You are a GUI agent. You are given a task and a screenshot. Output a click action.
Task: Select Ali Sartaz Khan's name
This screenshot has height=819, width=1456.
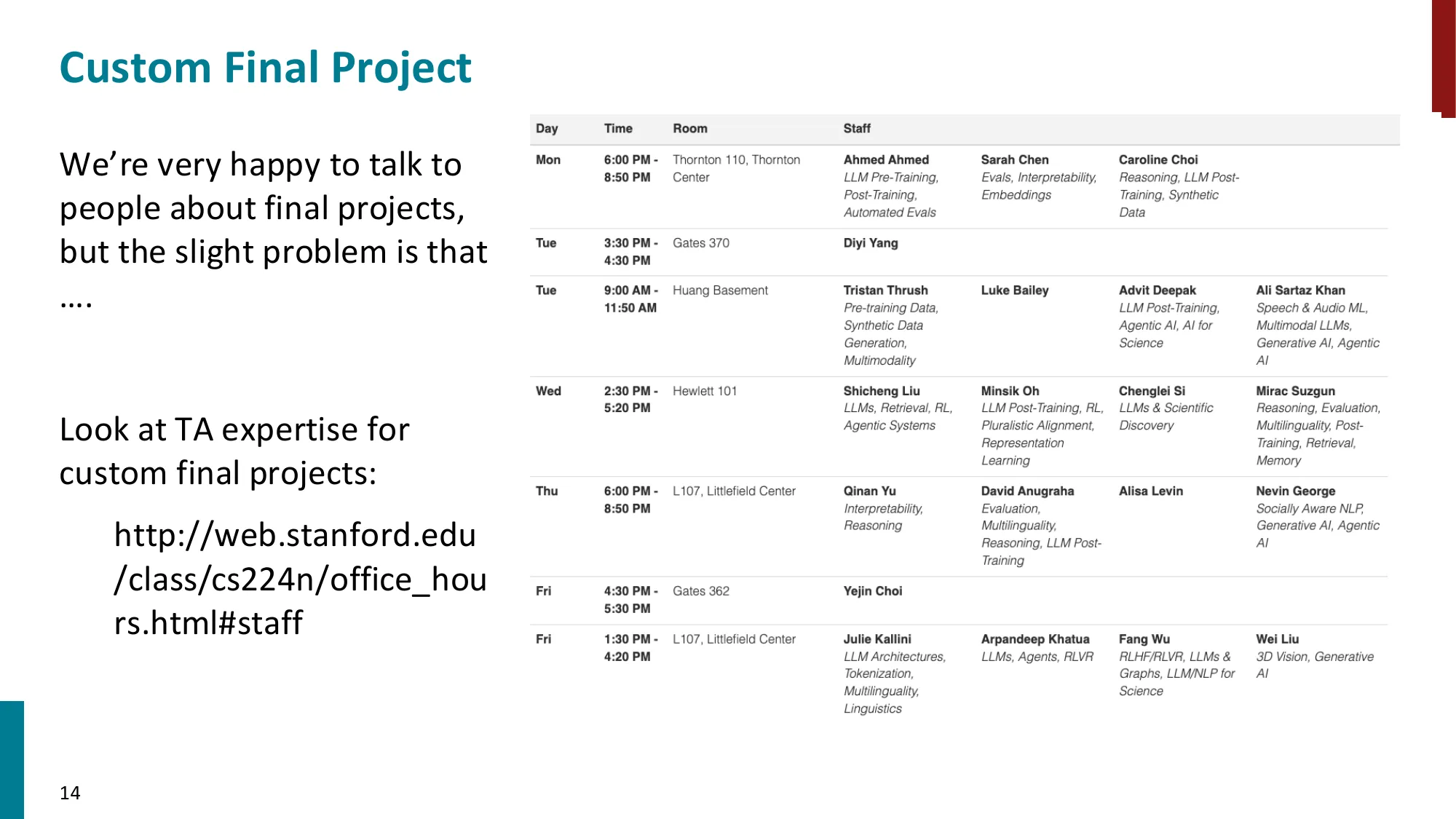[1300, 290]
